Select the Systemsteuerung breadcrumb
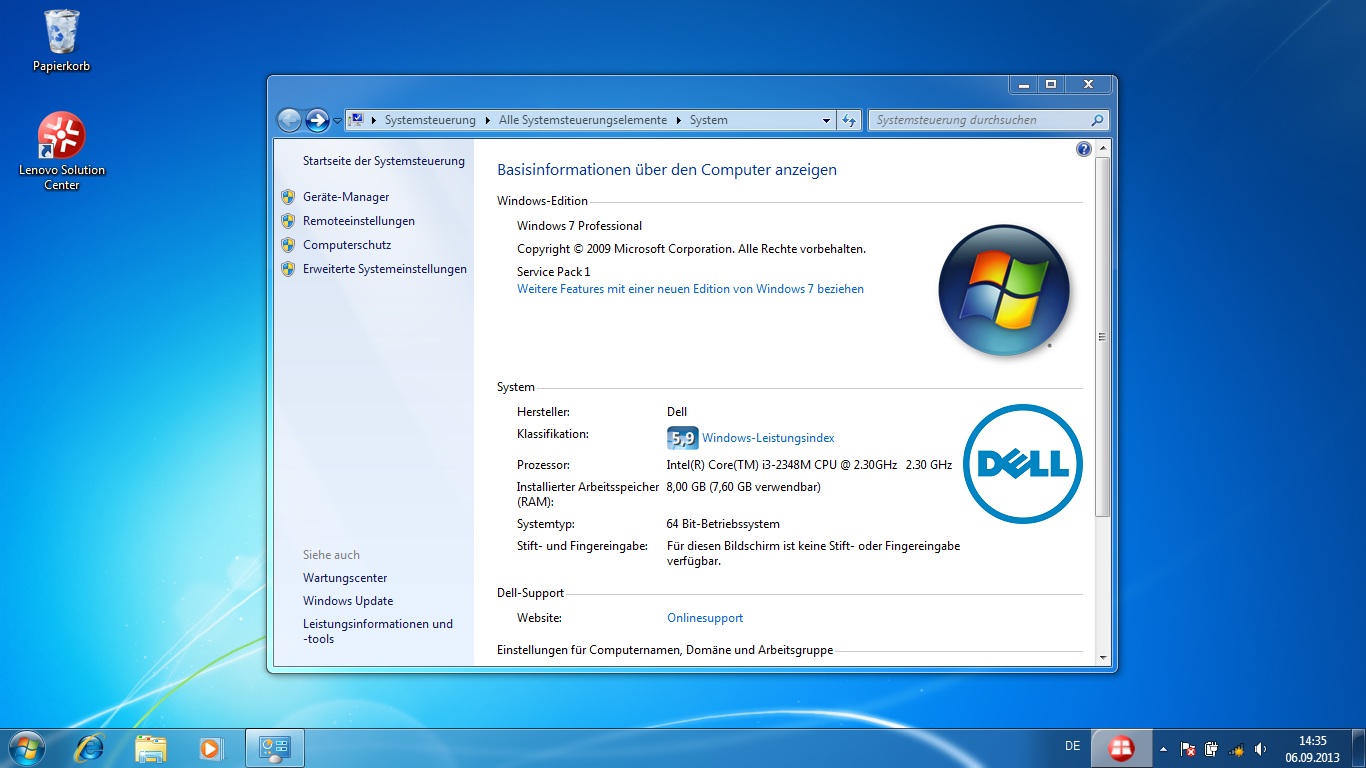The image size is (1366, 768). (x=430, y=120)
